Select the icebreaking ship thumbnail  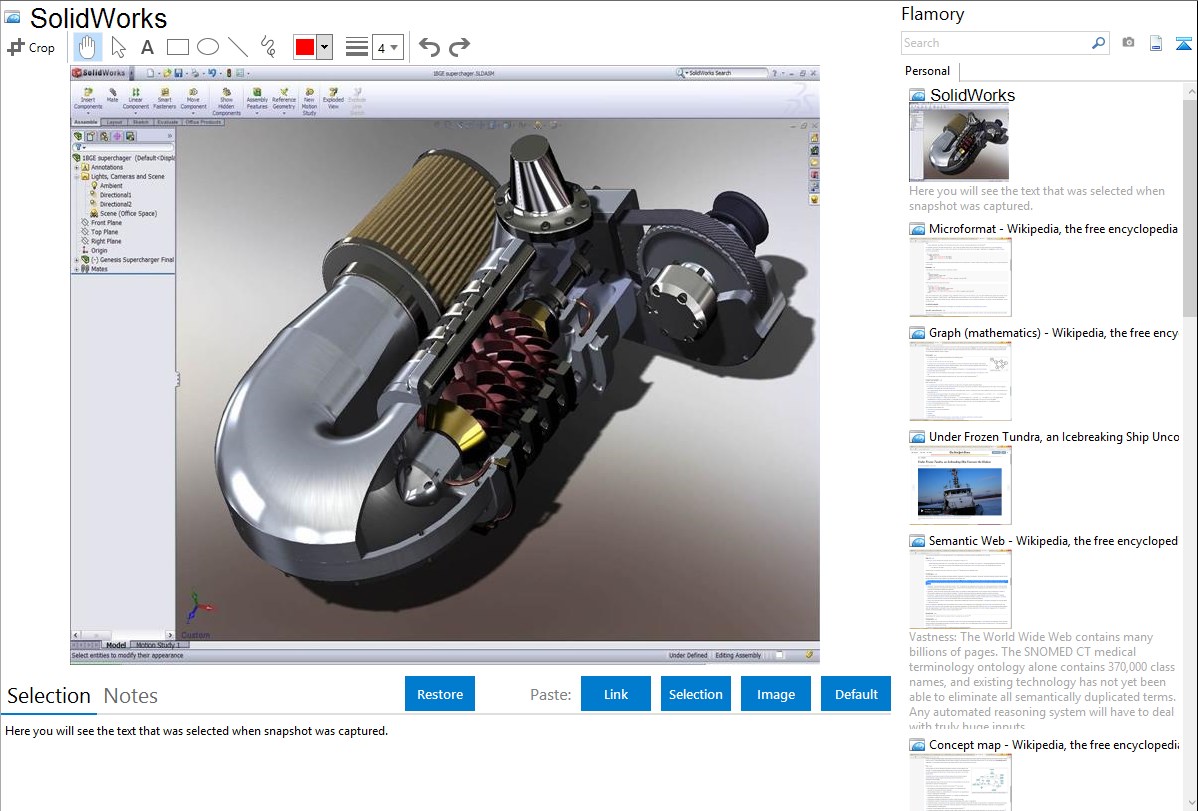coord(960,485)
